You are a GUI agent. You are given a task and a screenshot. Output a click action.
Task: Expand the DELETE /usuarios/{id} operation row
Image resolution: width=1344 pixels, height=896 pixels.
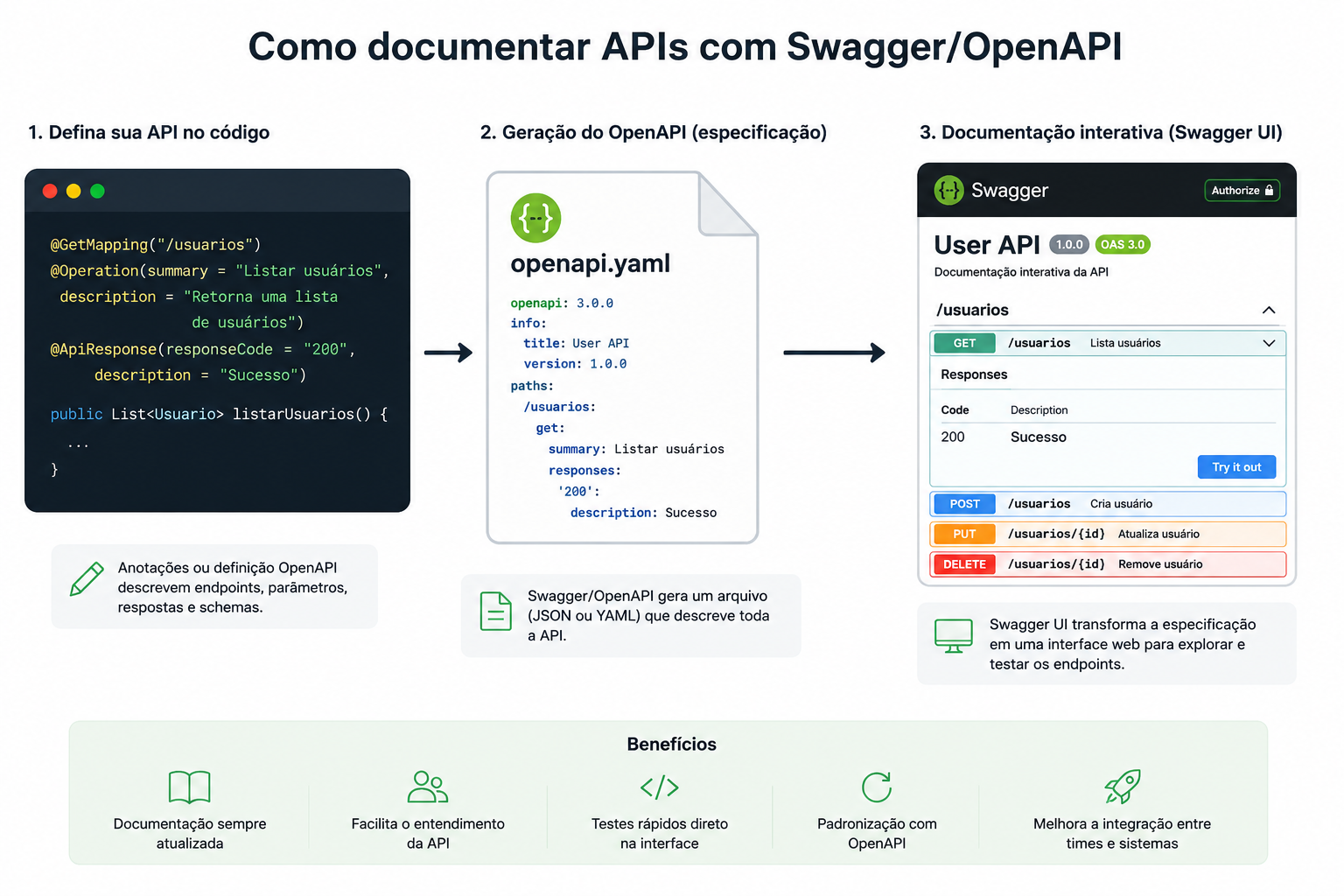pos(1108,564)
